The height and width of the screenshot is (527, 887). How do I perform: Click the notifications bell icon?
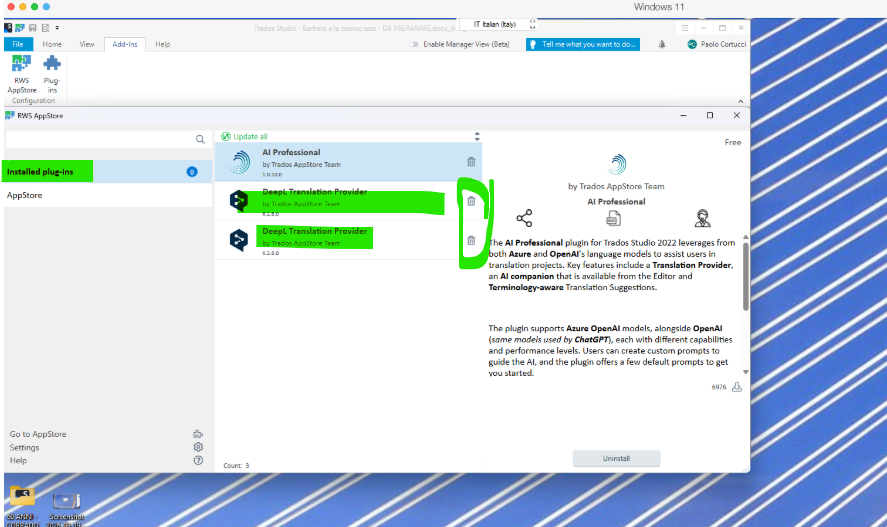tap(662, 44)
